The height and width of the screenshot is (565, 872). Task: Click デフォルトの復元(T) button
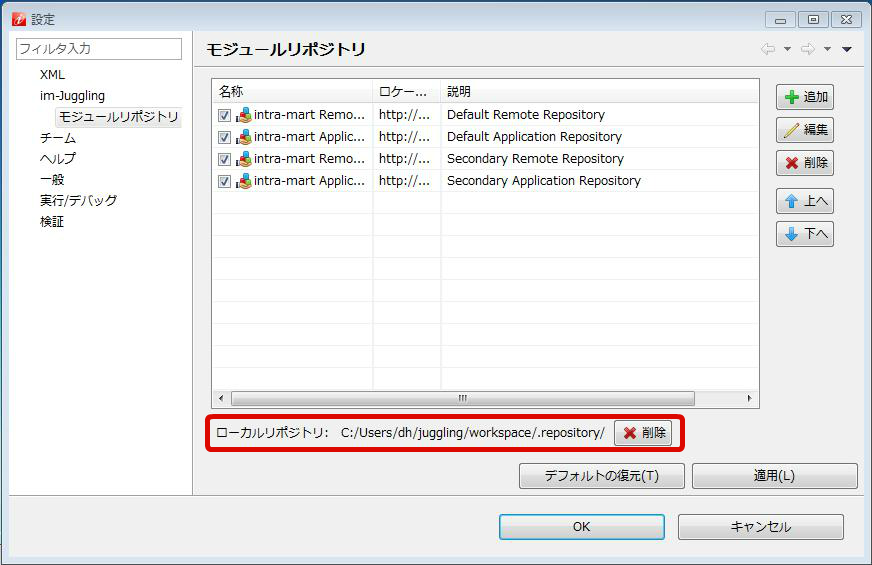point(602,476)
